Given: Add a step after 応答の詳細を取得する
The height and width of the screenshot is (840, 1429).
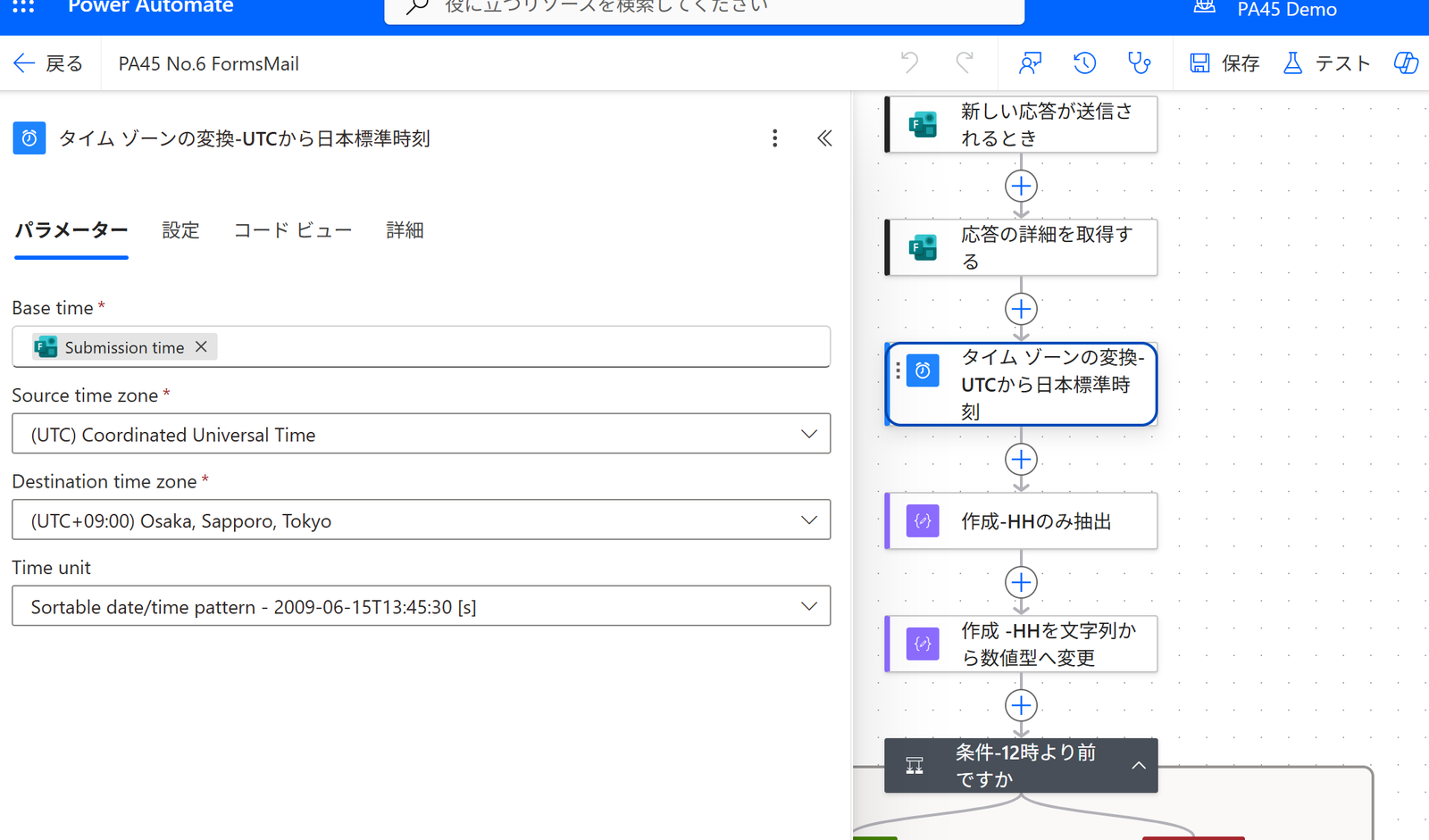Looking at the screenshot, I should [1021, 309].
